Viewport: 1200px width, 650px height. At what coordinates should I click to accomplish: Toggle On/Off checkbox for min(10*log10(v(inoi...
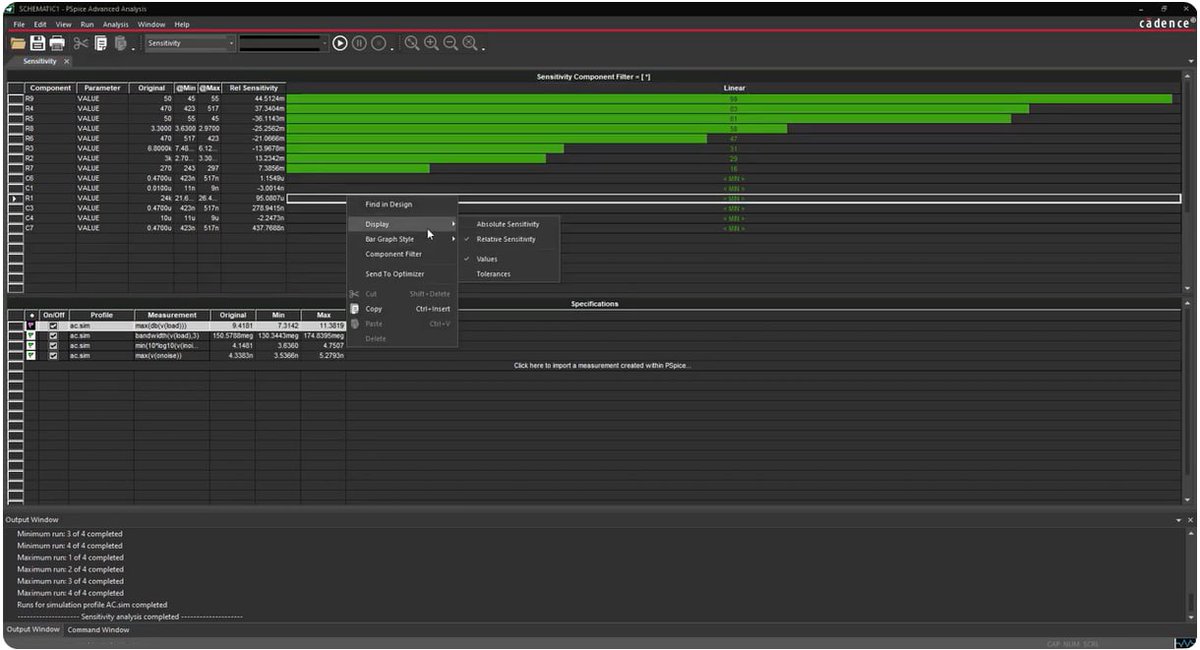click(53, 346)
